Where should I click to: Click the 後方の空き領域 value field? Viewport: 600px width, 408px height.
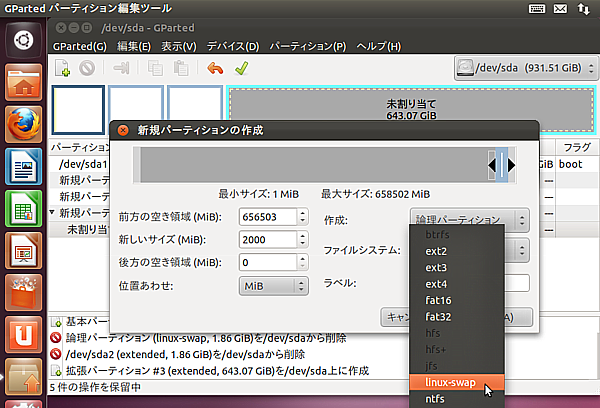[268, 263]
